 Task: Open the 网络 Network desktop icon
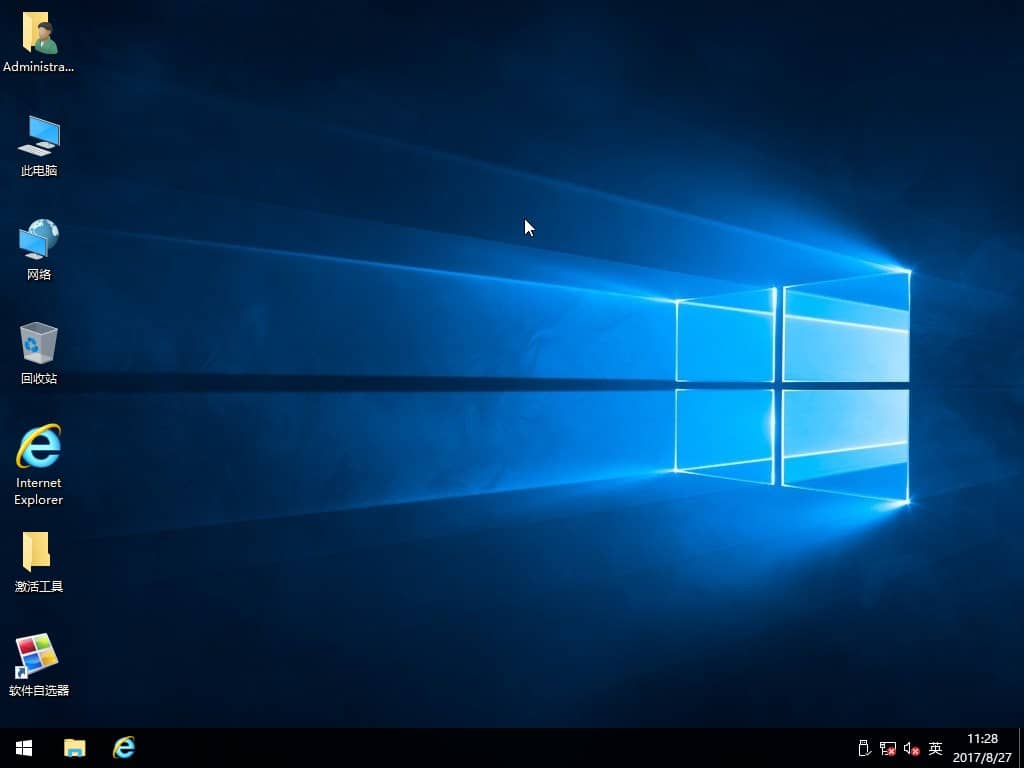(x=38, y=242)
